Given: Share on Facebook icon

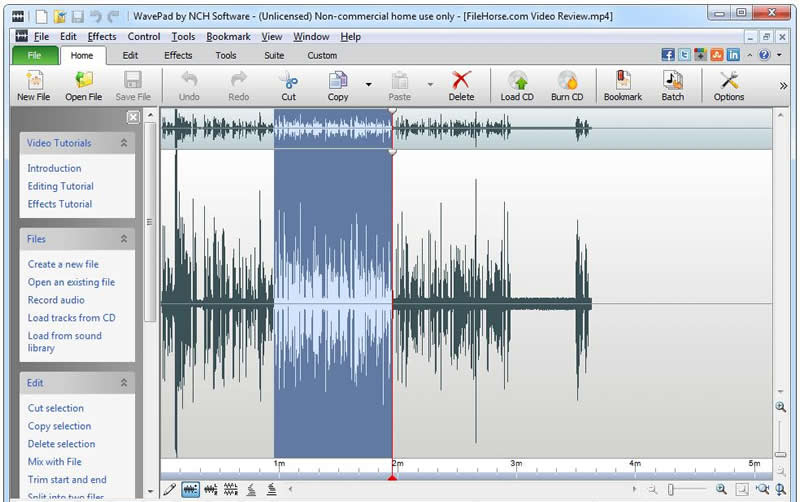Looking at the screenshot, I should coord(668,55).
